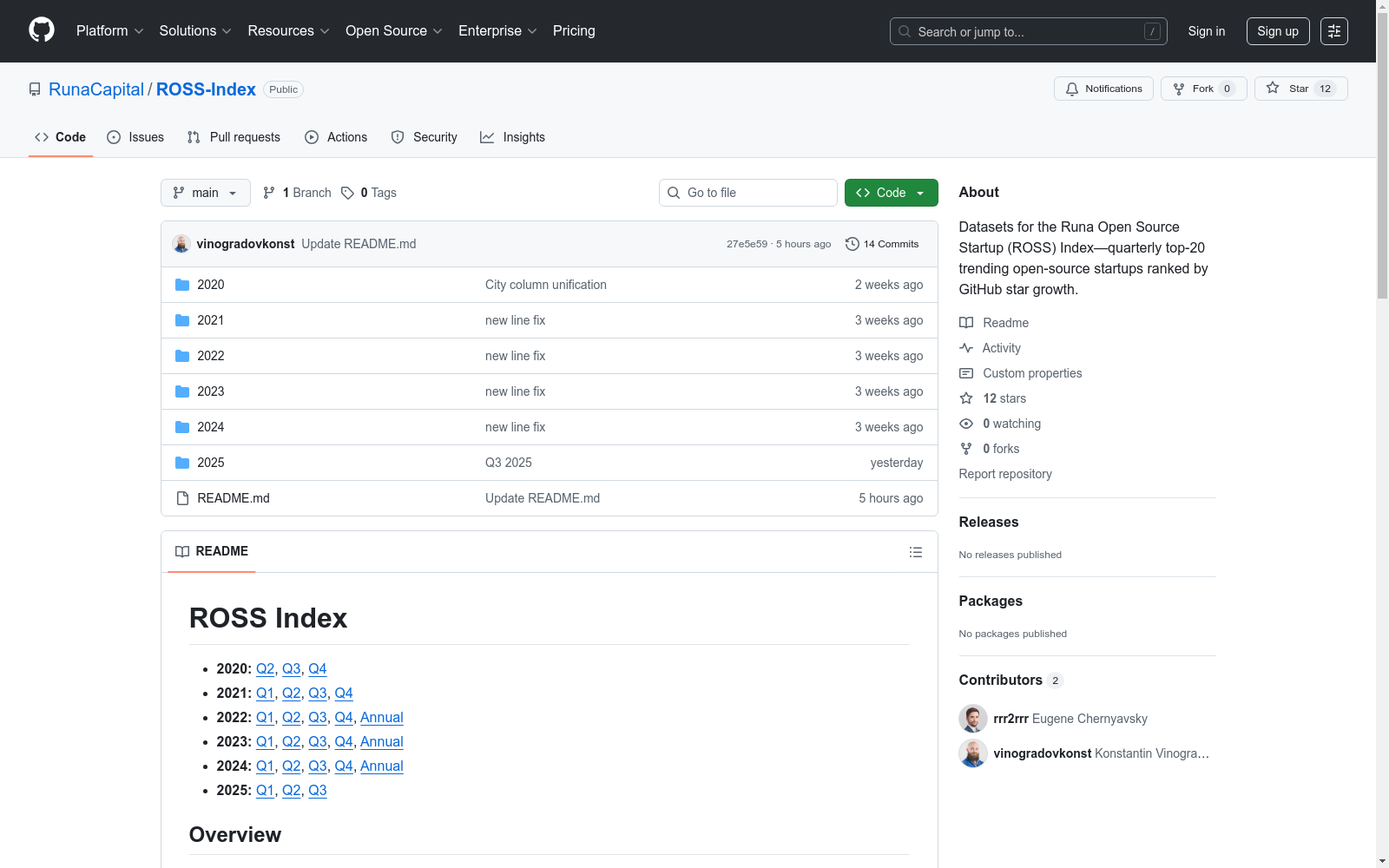Focus the Search or jump to field
Image resolution: width=1389 pixels, height=868 pixels.
[1029, 31]
